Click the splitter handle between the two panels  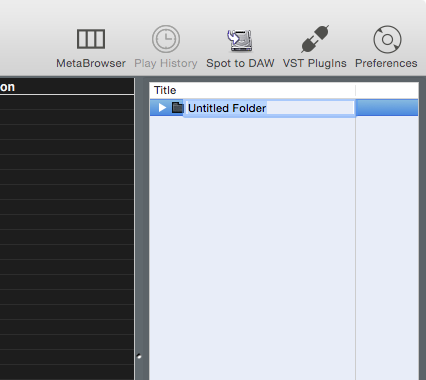pos(139,356)
